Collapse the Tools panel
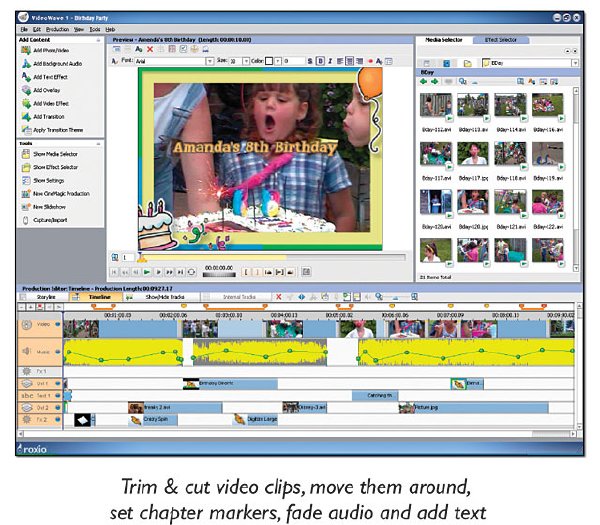The width and height of the screenshot is (600, 525). click(98, 144)
